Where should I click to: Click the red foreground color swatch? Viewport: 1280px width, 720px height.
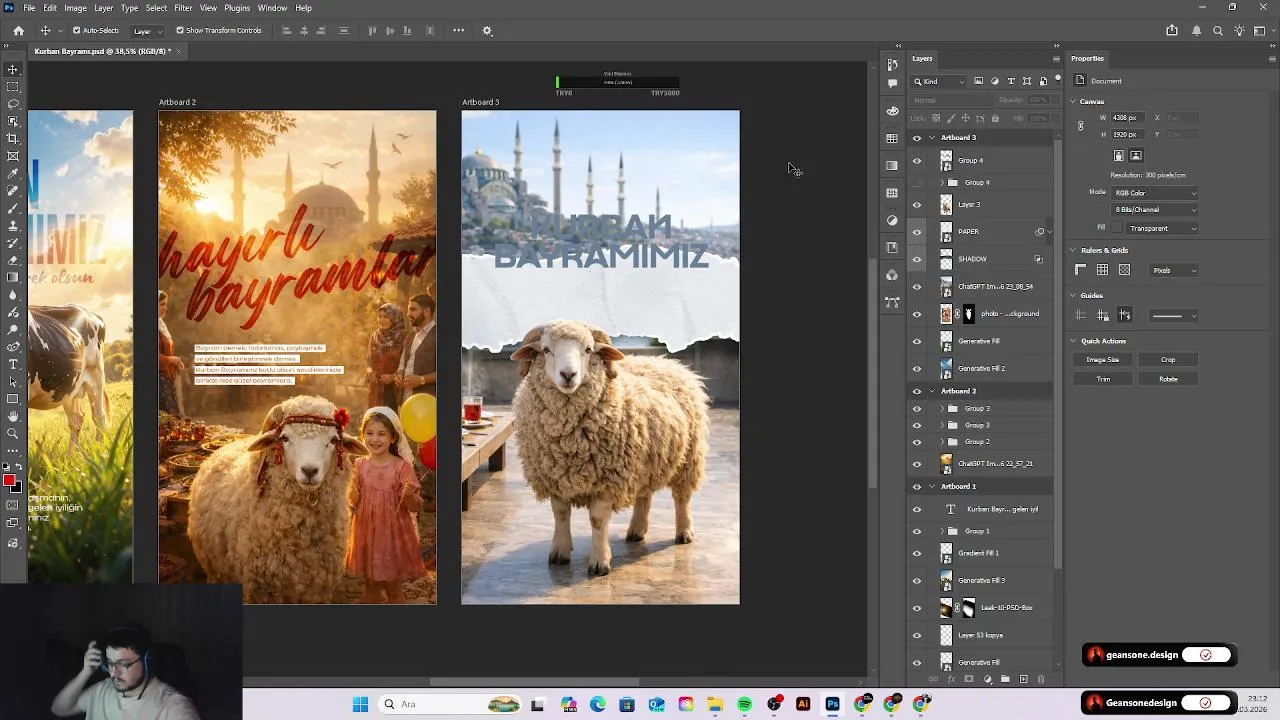(9, 481)
